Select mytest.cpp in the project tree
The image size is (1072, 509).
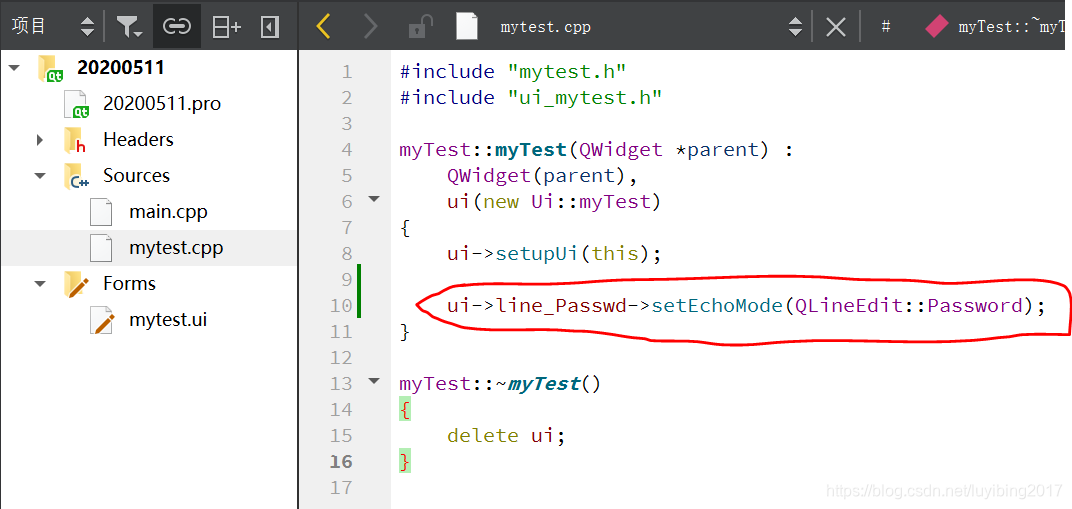[x=176, y=248]
